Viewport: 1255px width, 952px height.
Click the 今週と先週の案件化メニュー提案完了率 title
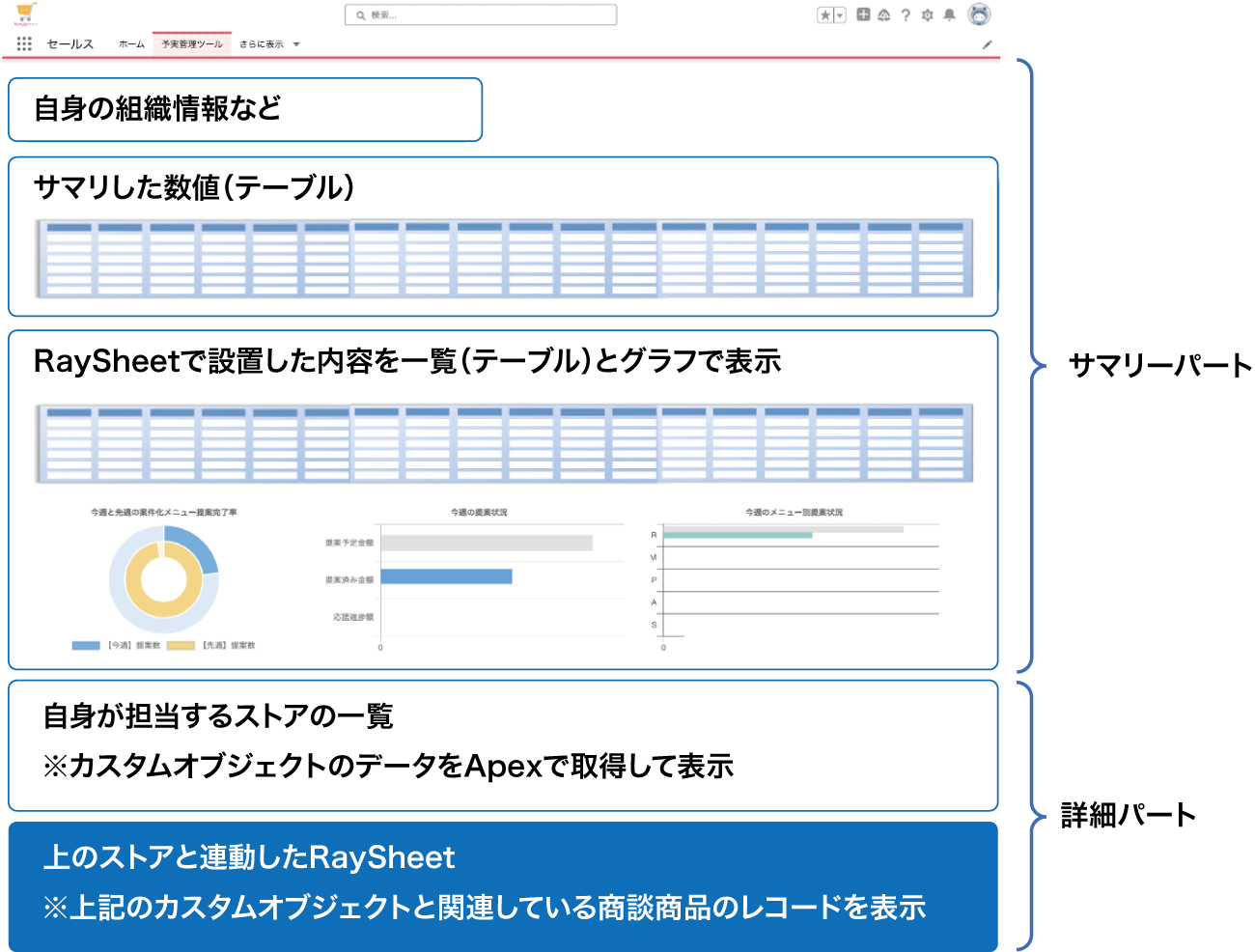[164, 512]
